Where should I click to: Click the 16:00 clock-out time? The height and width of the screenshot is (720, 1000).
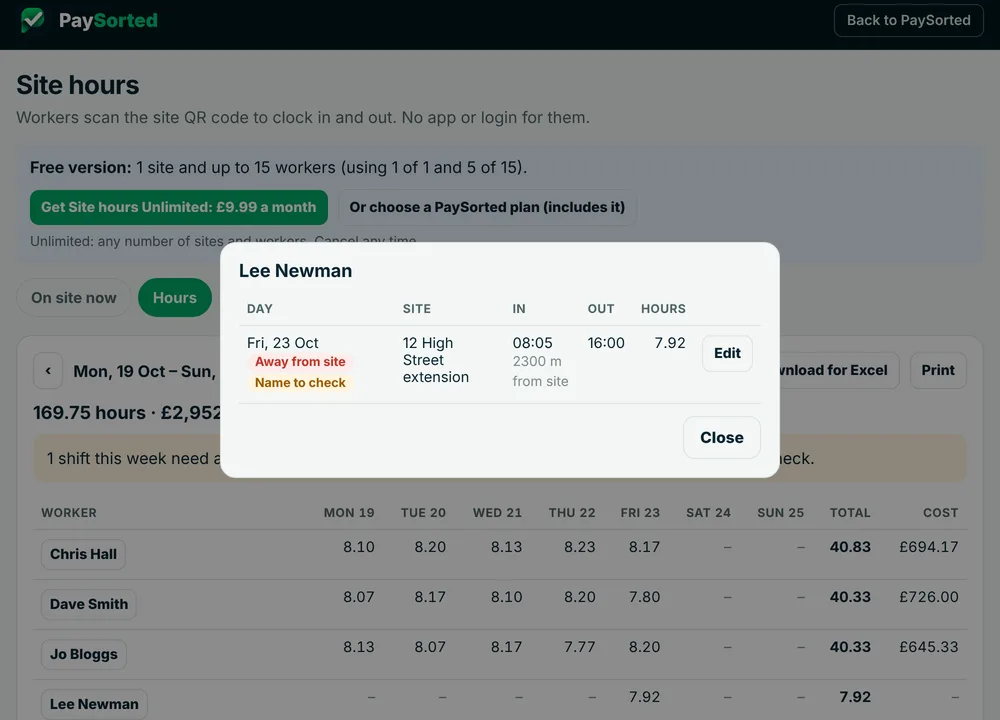coord(606,343)
